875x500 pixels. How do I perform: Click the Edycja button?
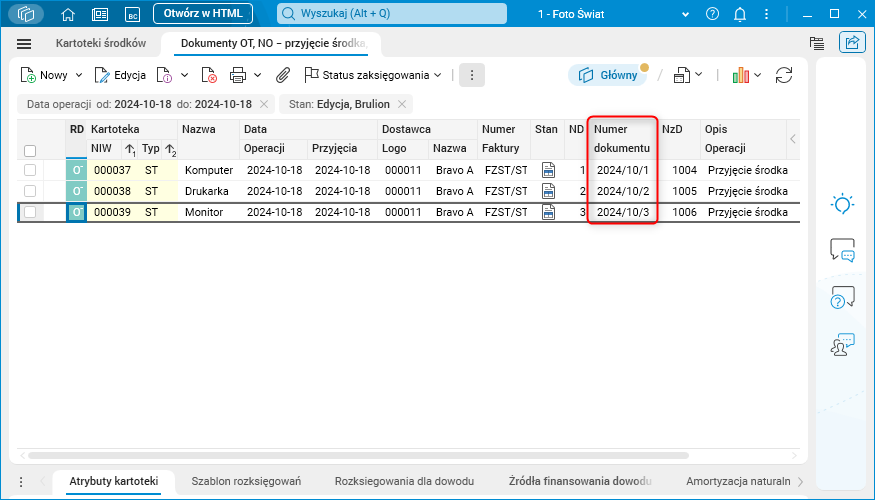coord(120,75)
